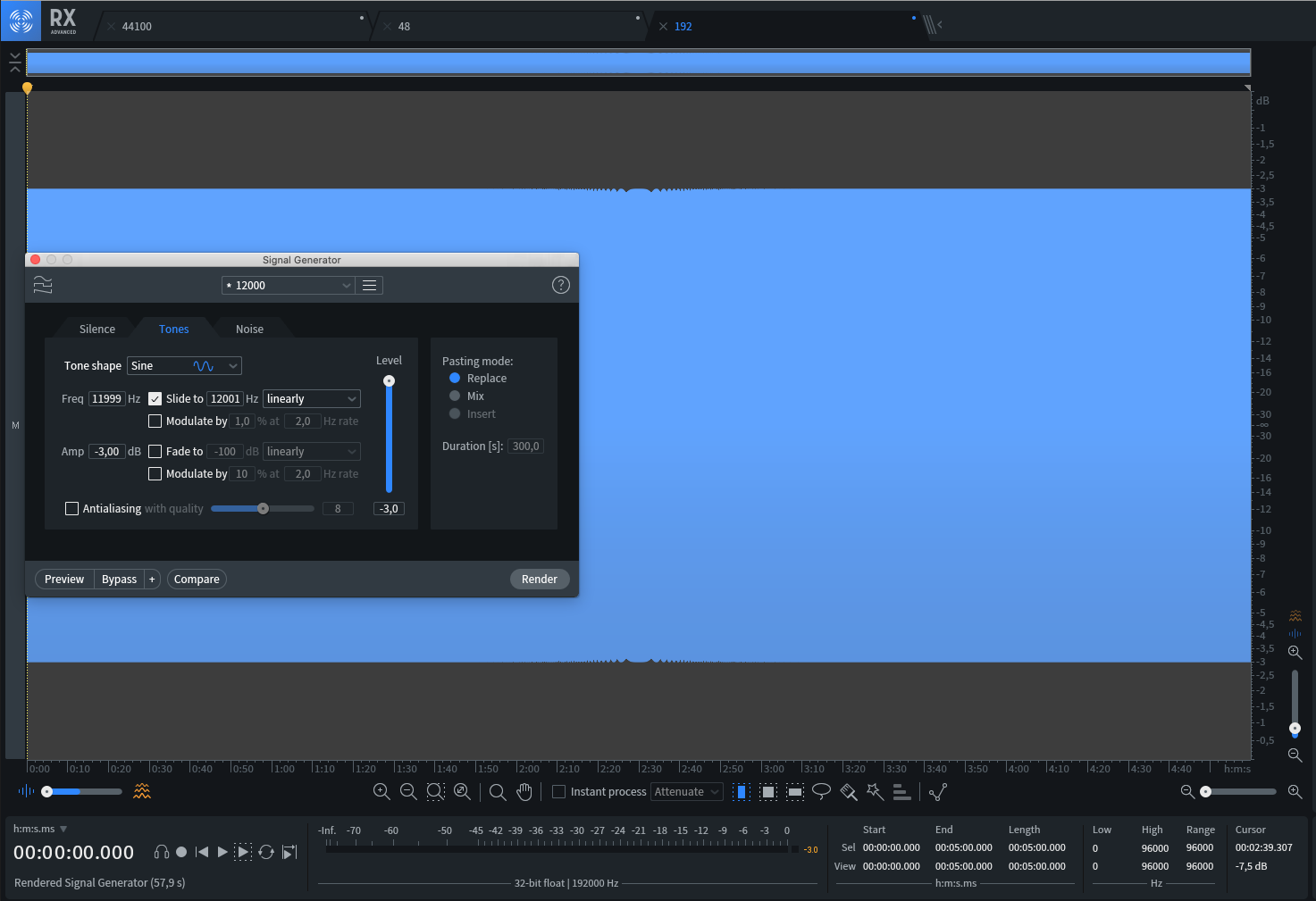Click waveform scale icon above vertical zoom
This screenshot has height=901, width=1316.
(1295, 633)
